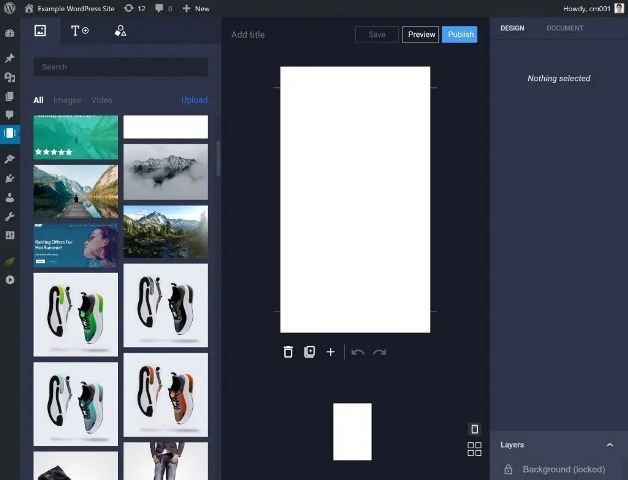Switch to the Document tab
The image size is (628, 480).
(x=565, y=28)
